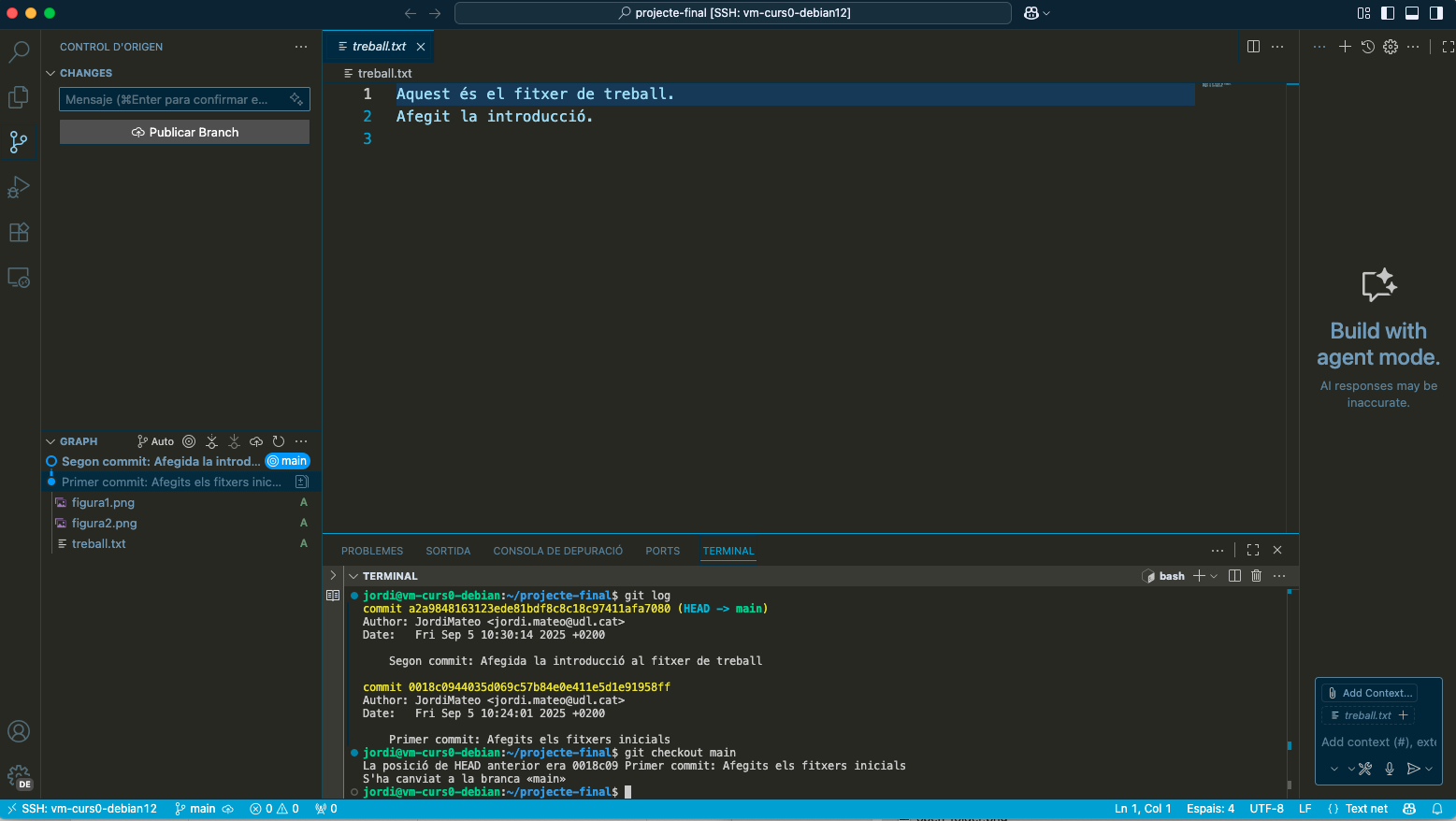Click the chat Add context input
The width and height of the screenshot is (1456, 821).
(x=1378, y=742)
